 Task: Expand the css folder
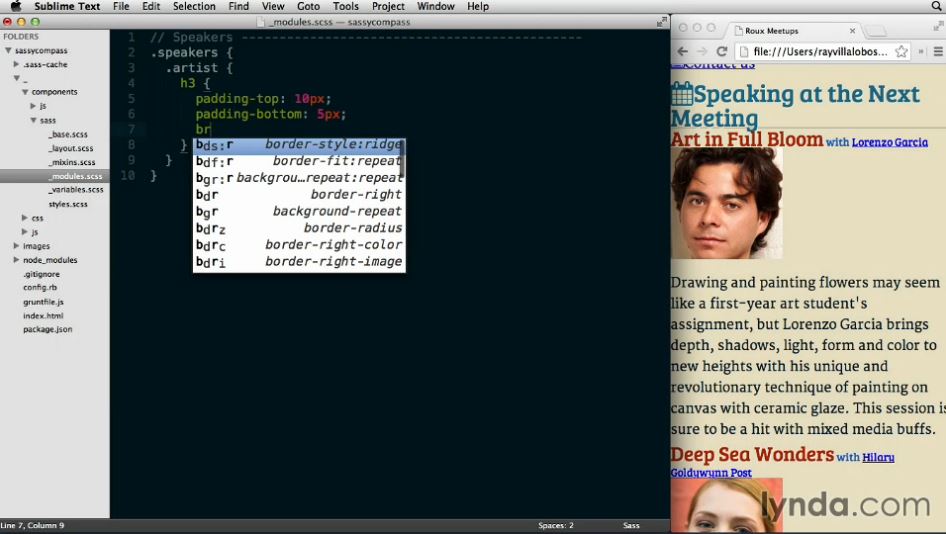click(25, 218)
